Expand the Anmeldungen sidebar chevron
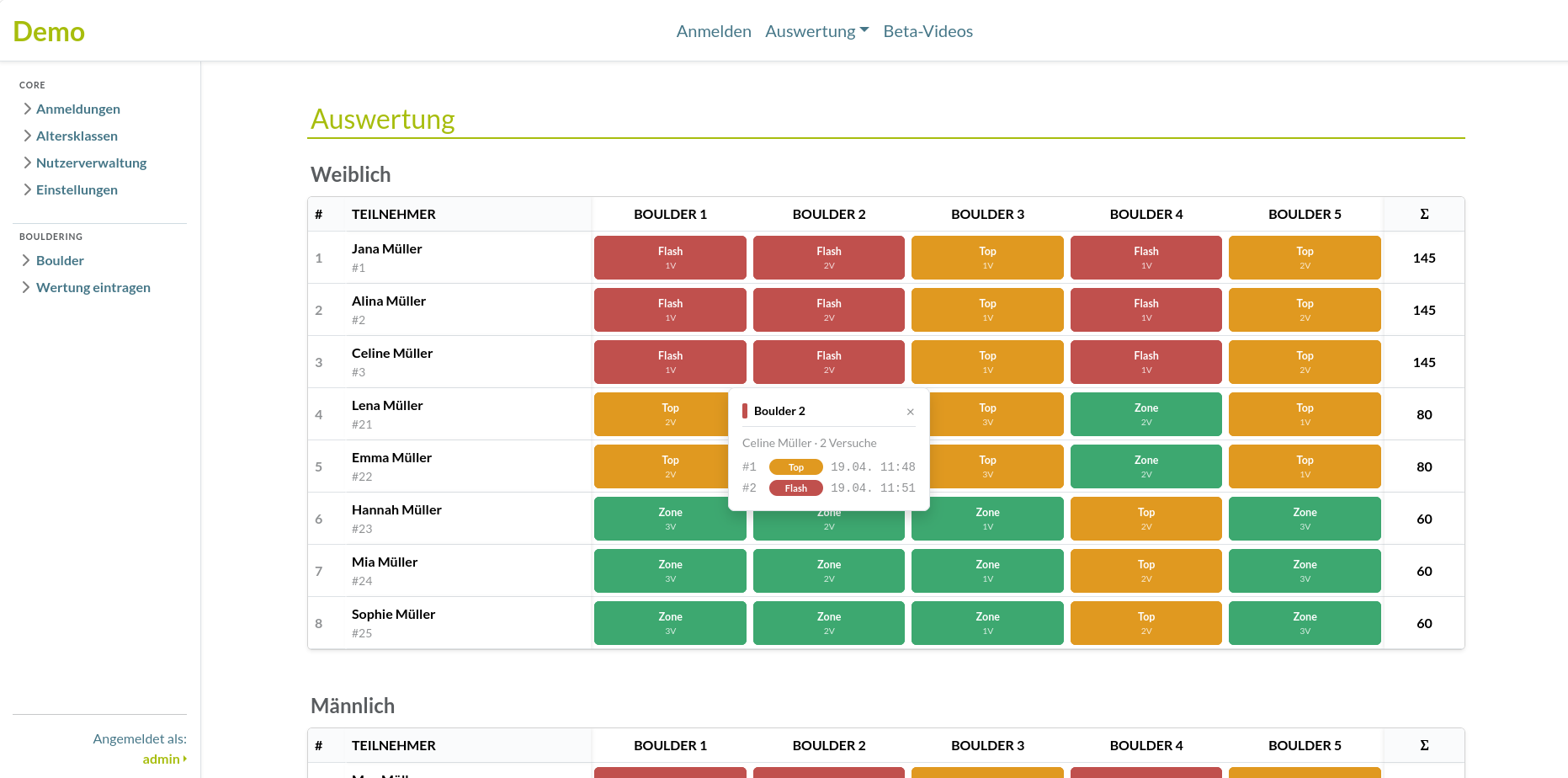1568x778 pixels. (x=27, y=109)
